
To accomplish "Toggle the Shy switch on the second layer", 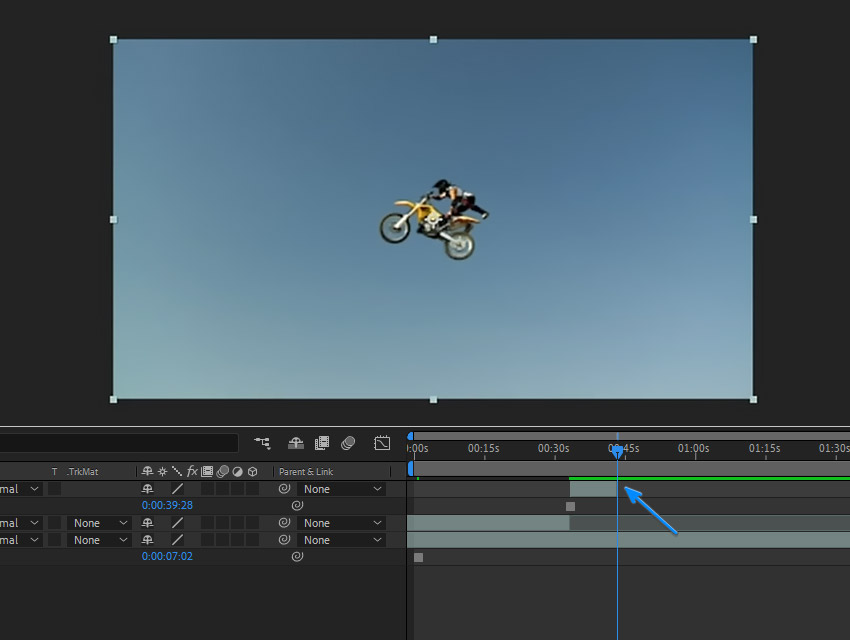I will pos(147,523).
